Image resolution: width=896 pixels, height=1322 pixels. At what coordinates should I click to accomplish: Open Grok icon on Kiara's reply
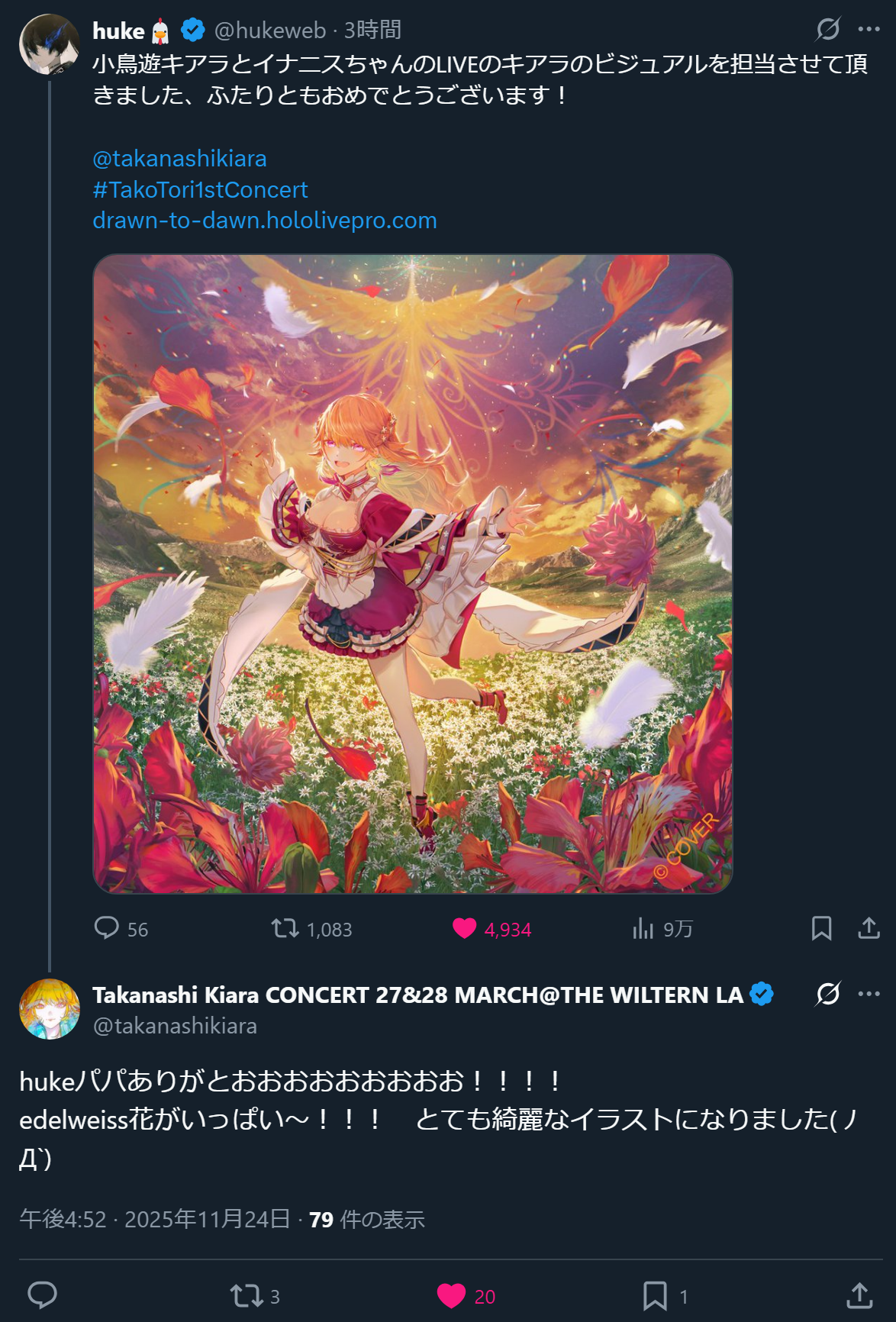pyautogui.click(x=828, y=994)
